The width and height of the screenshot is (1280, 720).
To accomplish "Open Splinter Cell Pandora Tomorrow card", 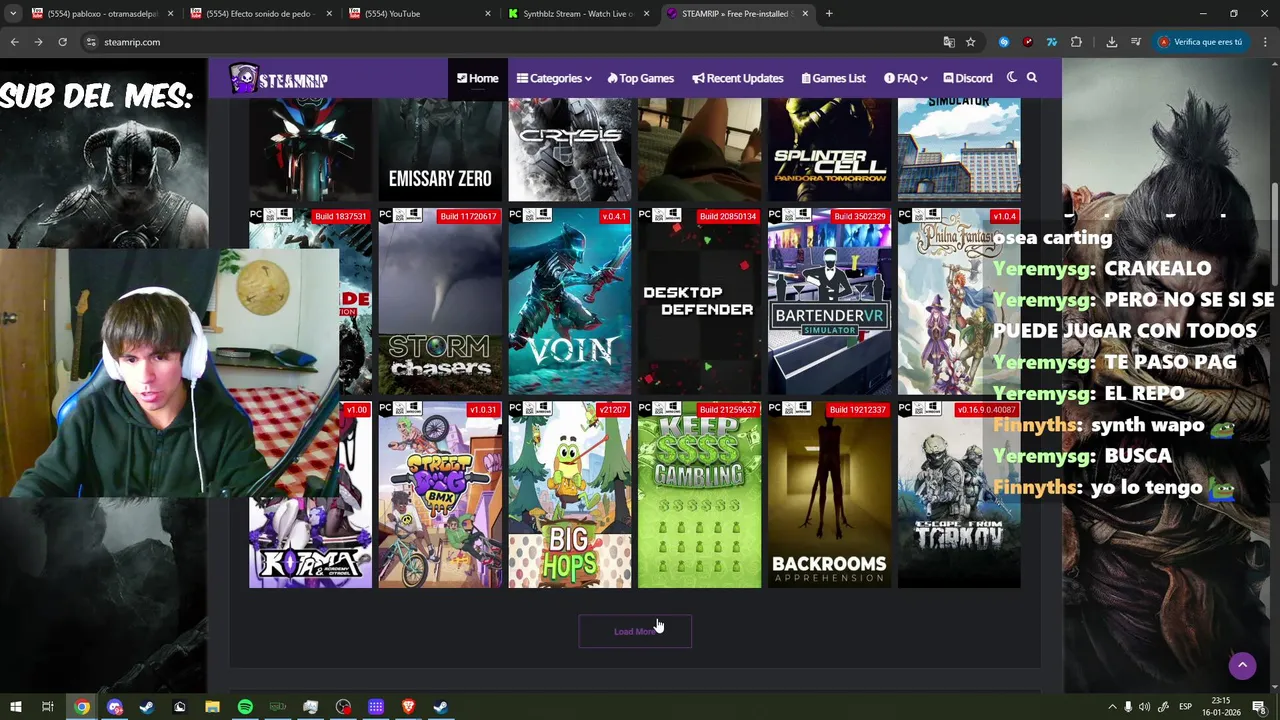I will [x=829, y=149].
